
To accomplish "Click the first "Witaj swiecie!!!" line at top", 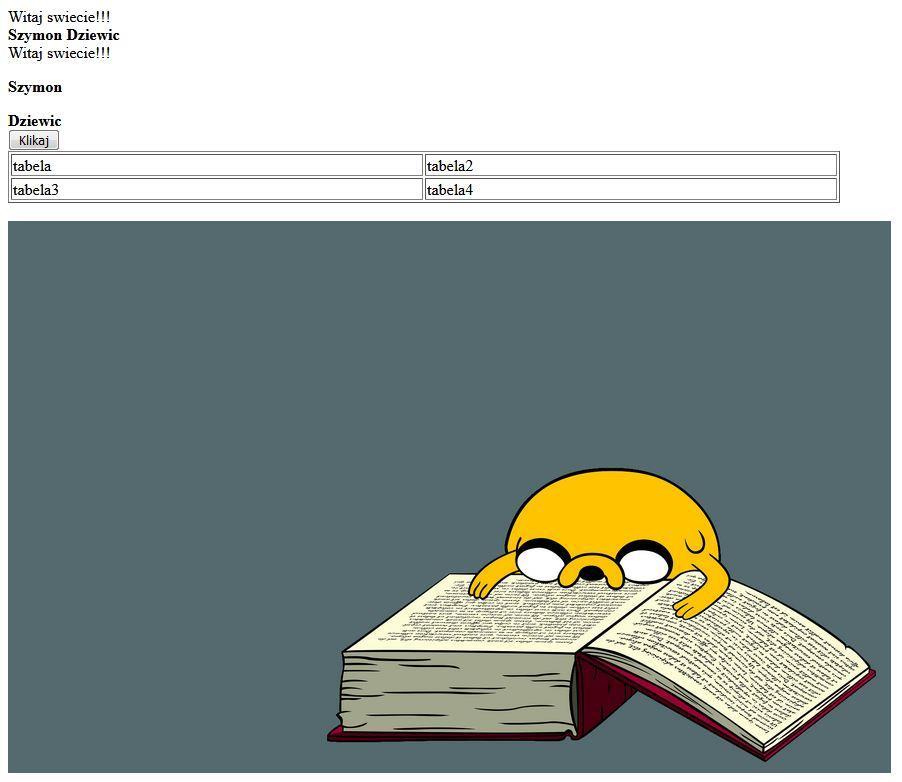I will 59,17.
